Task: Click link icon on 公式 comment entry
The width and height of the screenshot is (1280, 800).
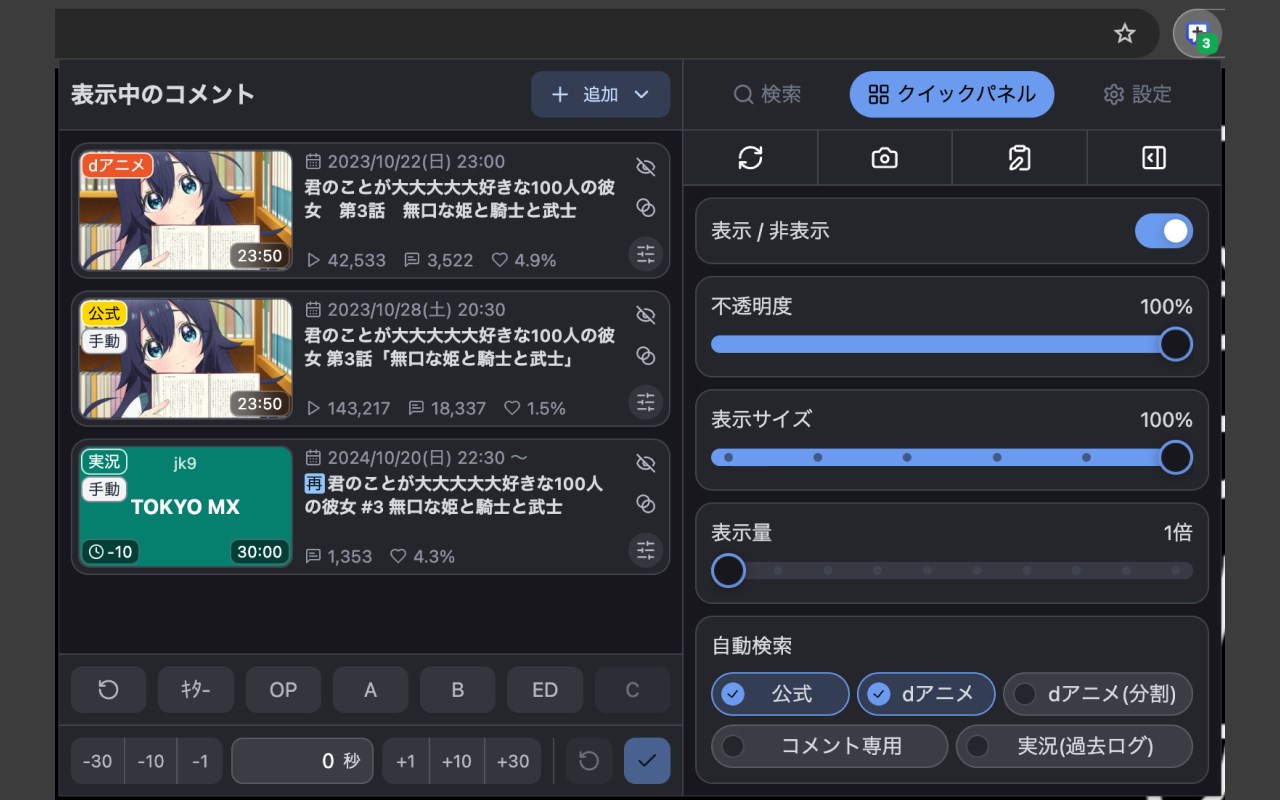Action: click(646, 356)
